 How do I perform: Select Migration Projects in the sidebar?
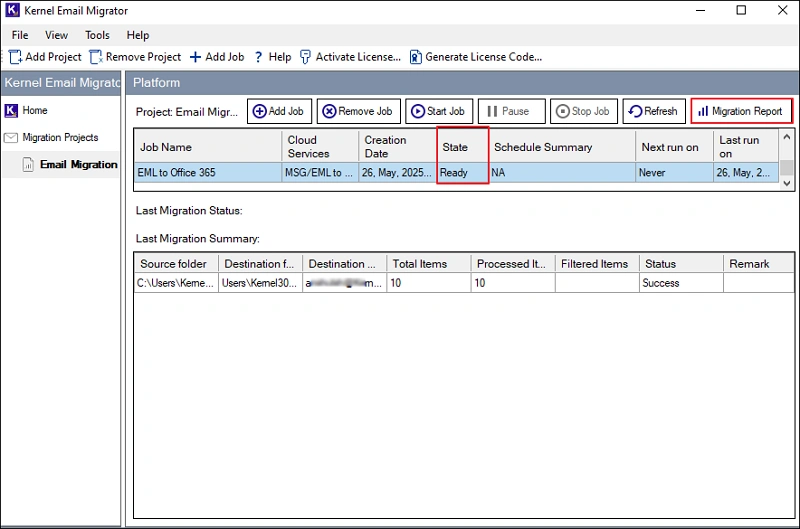(x=60, y=138)
